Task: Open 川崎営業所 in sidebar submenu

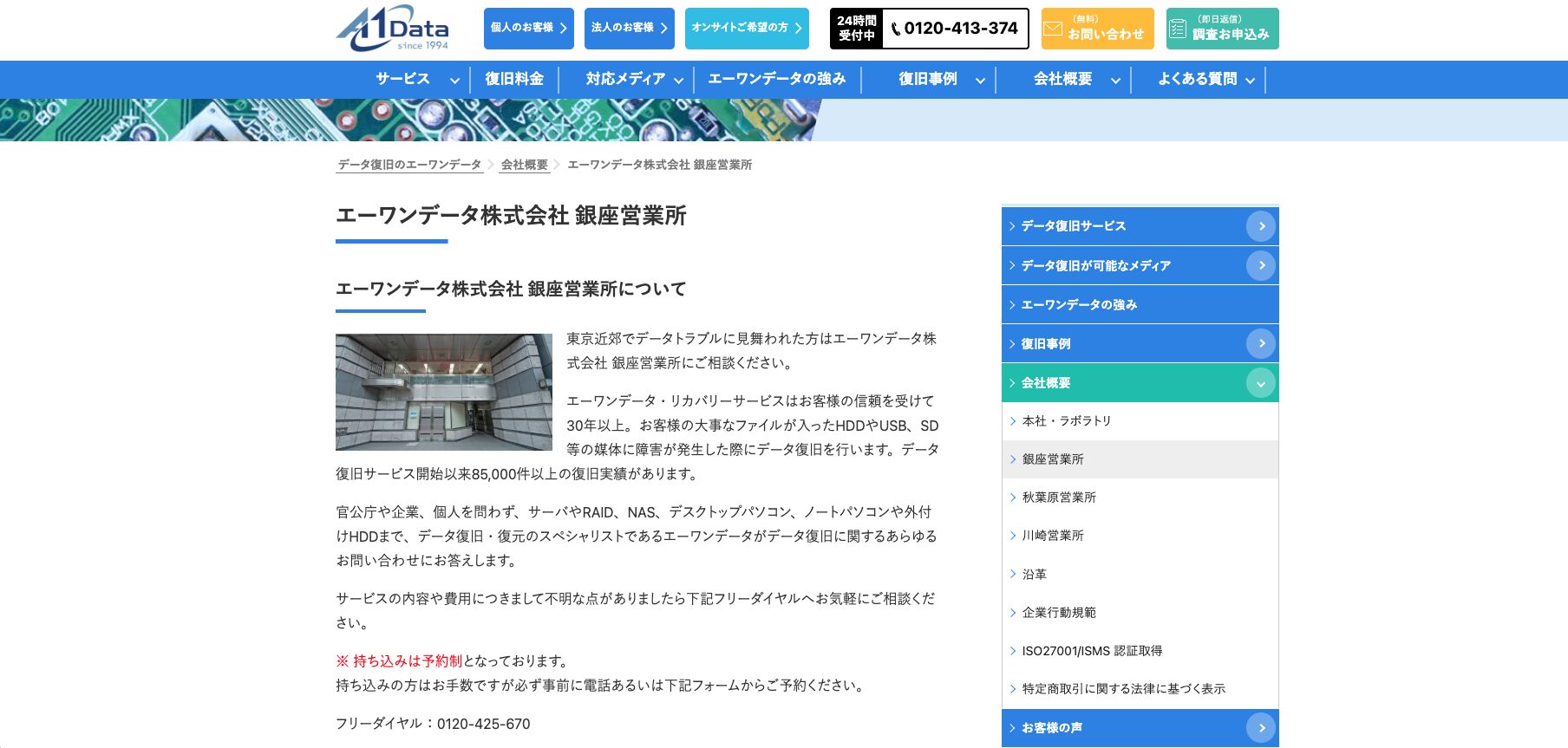Action: point(1140,536)
